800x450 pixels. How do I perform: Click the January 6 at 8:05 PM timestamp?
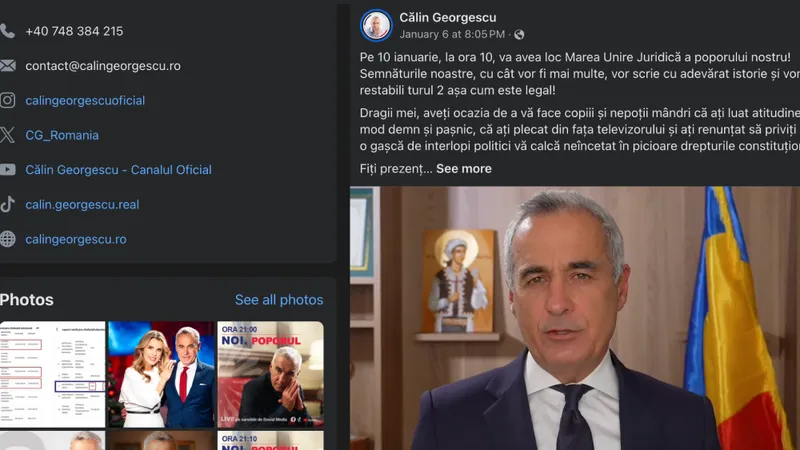coord(452,35)
